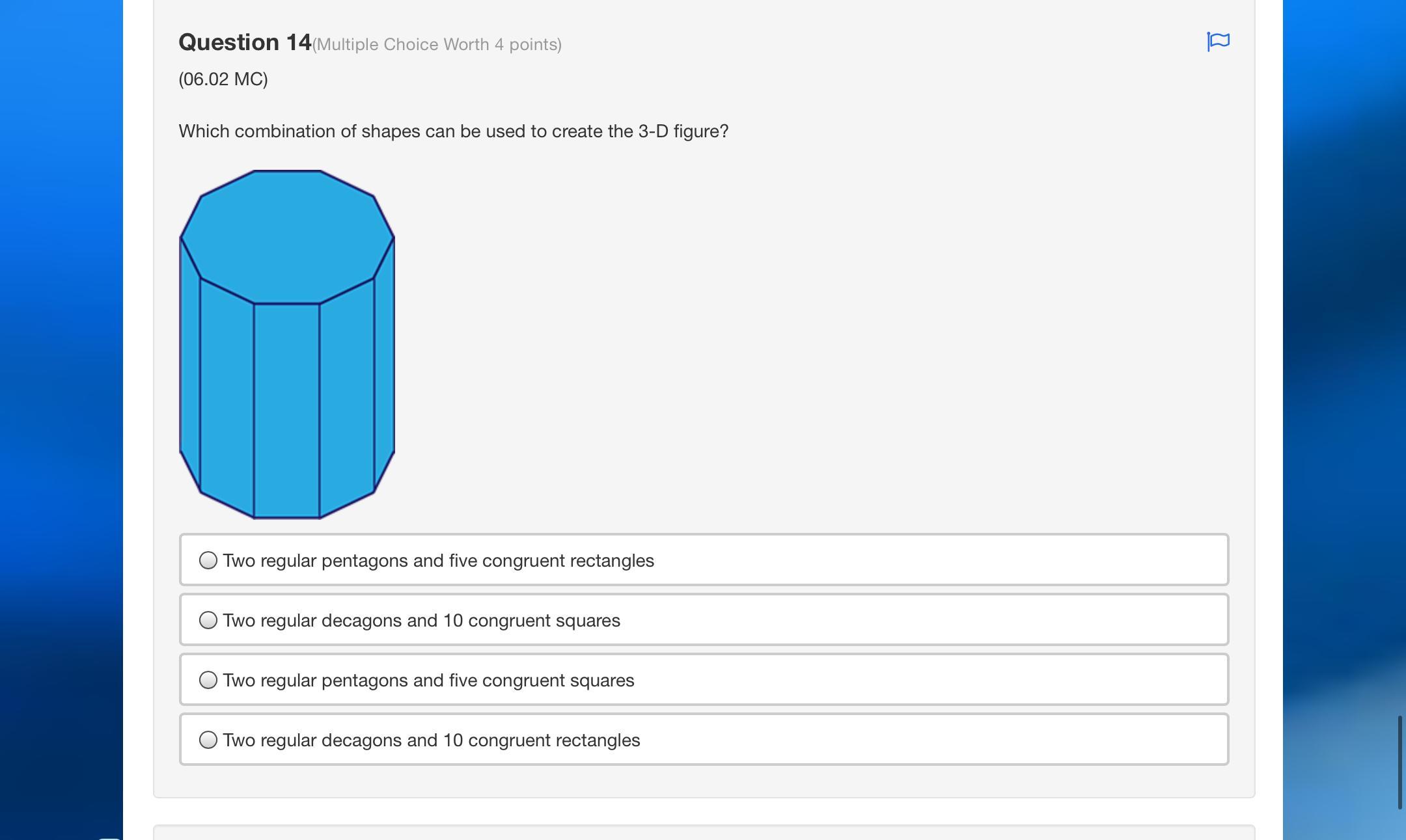Choose radio for decagons and 10 congruent squares
Image resolution: width=1406 pixels, height=840 pixels.
[x=208, y=620]
